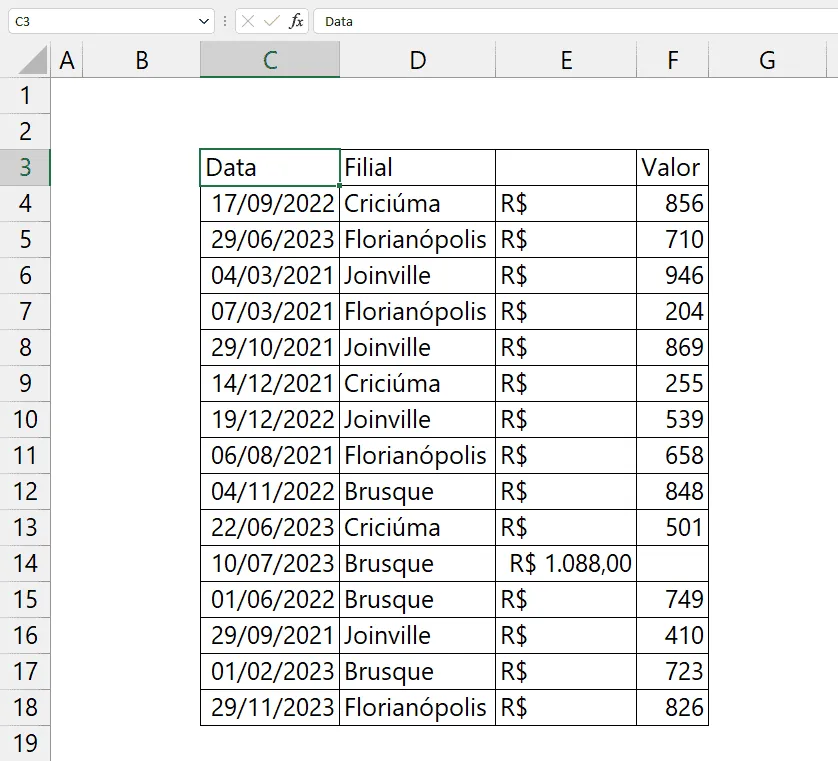Open the Name Box dropdown arrow

coord(204,21)
